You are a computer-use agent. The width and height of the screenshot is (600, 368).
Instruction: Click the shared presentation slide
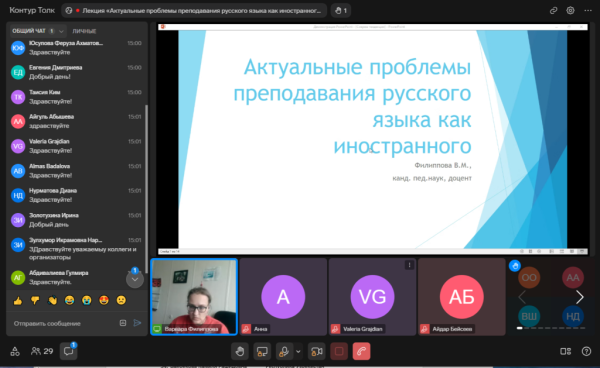373,139
